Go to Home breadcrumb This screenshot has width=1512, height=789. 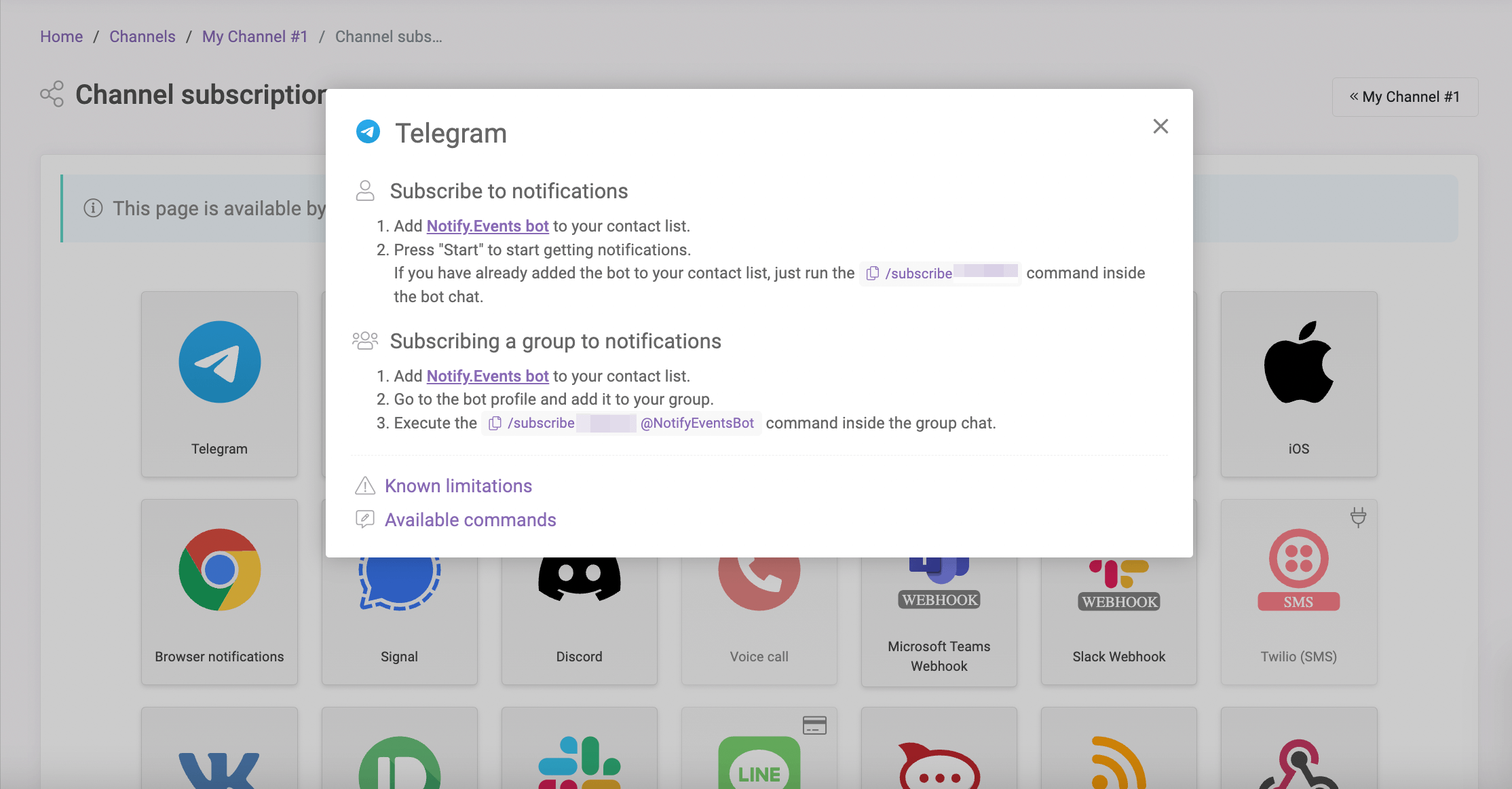(61, 37)
